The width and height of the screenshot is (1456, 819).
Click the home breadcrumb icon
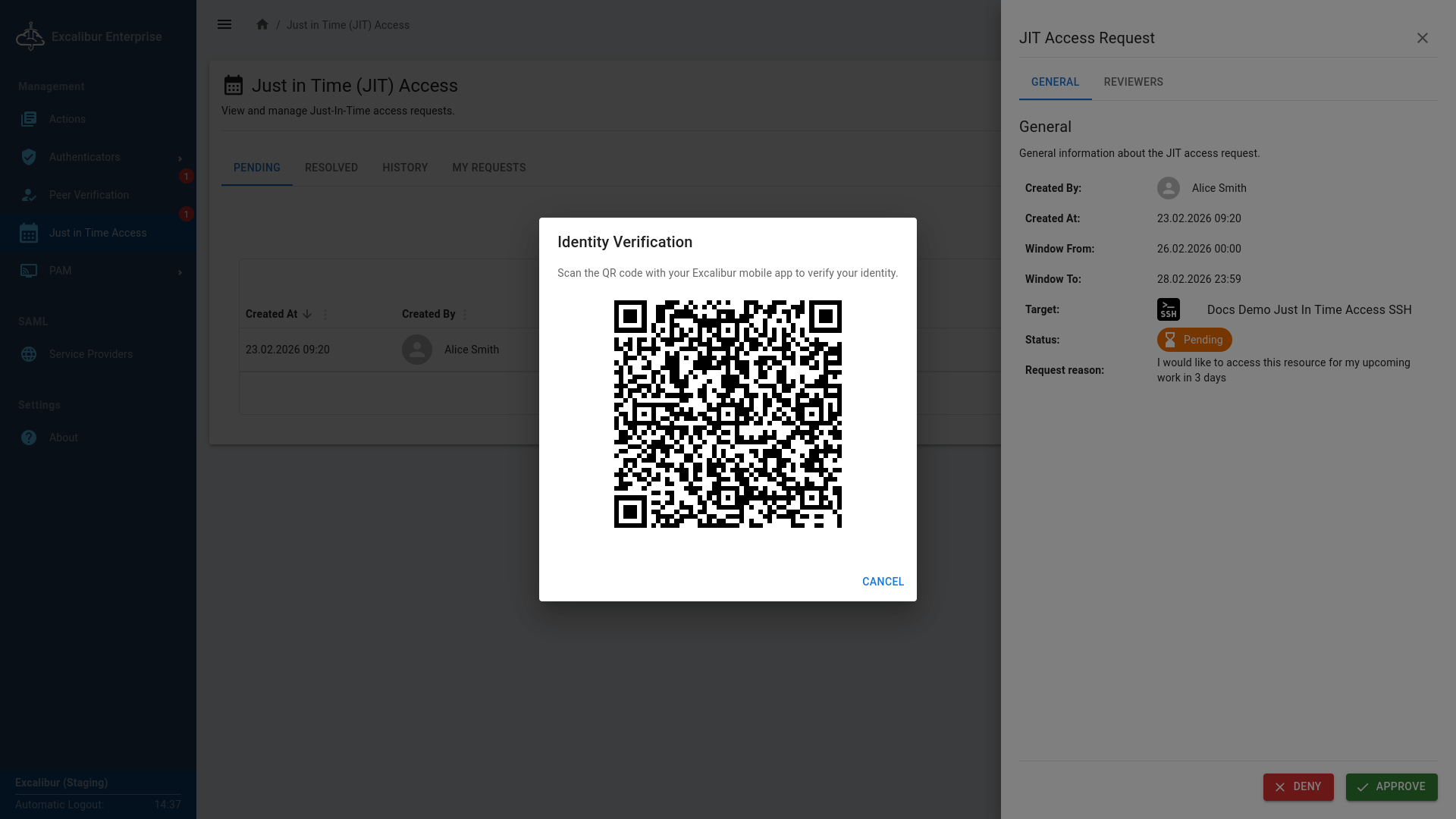[x=262, y=24]
